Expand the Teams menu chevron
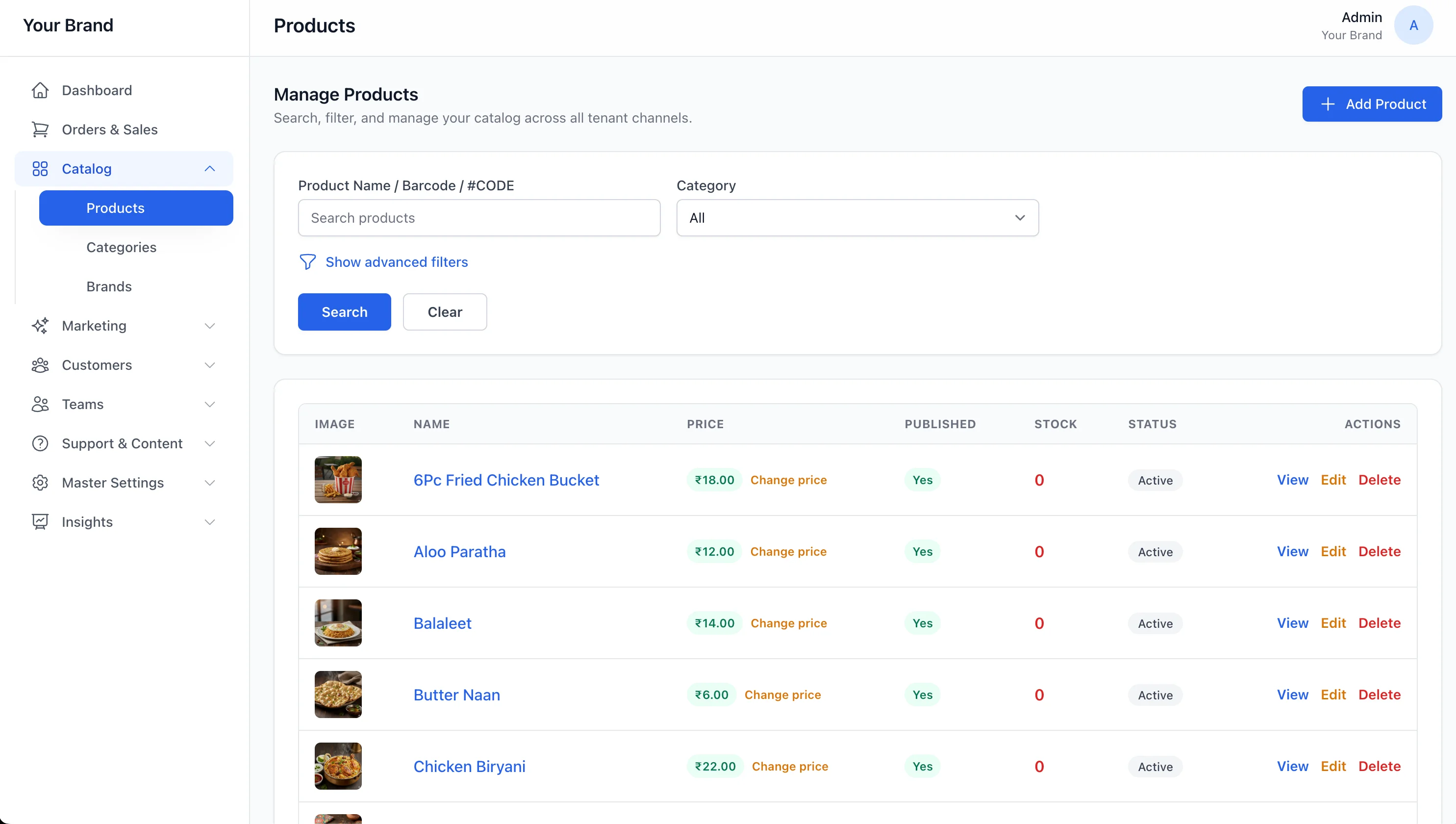This screenshot has width=1456, height=824. click(210, 405)
